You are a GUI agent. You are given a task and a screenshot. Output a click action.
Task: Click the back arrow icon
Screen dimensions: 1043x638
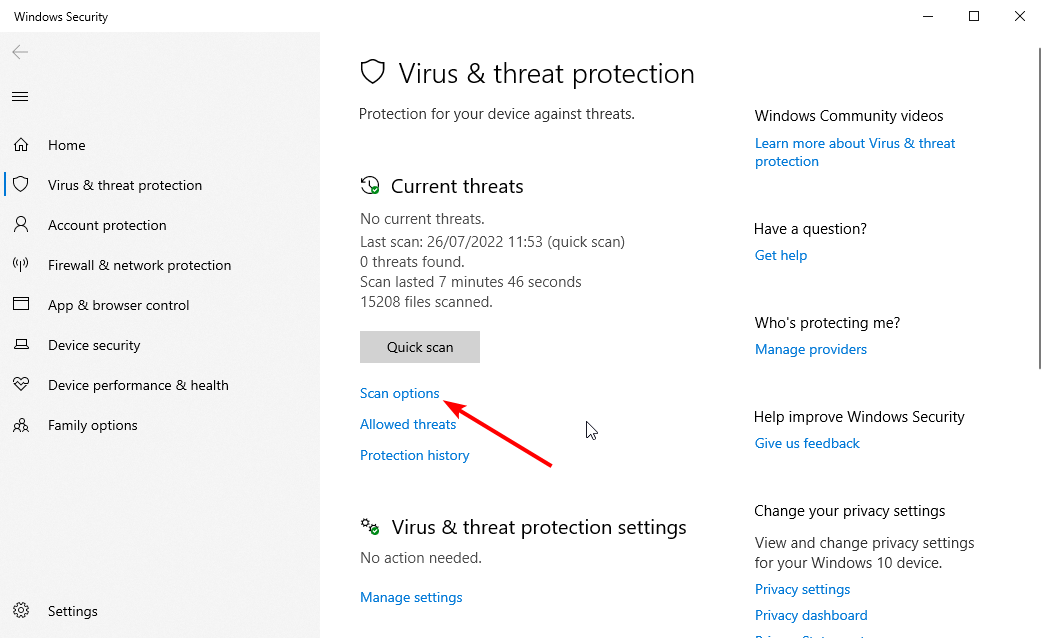pos(20,52)
